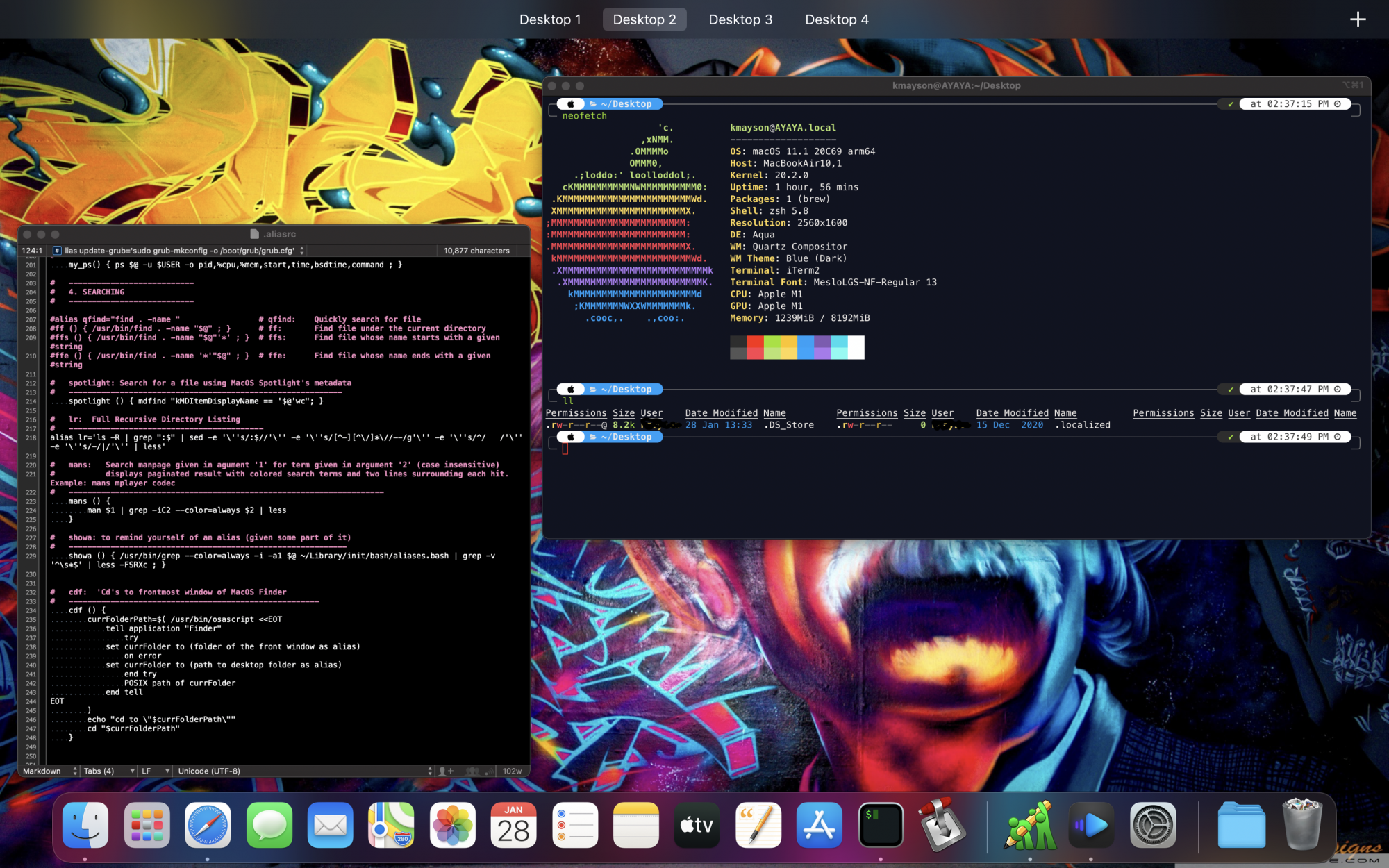The image size is (1389, 868).
Task: Click the 'Host: MacBookAir10,1' line
Action: [785, 163]
